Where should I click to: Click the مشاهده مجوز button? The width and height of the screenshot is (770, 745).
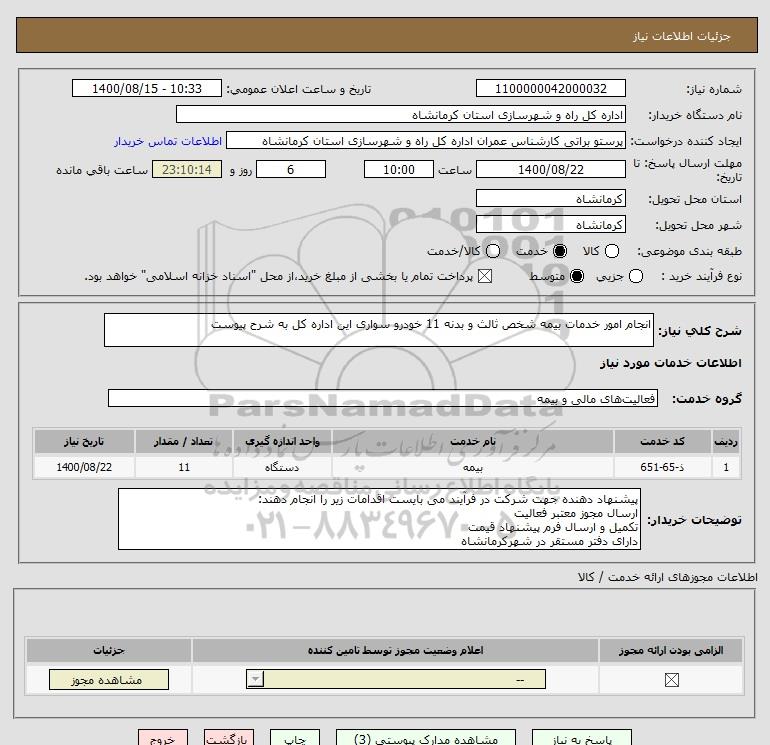[109, 680]
